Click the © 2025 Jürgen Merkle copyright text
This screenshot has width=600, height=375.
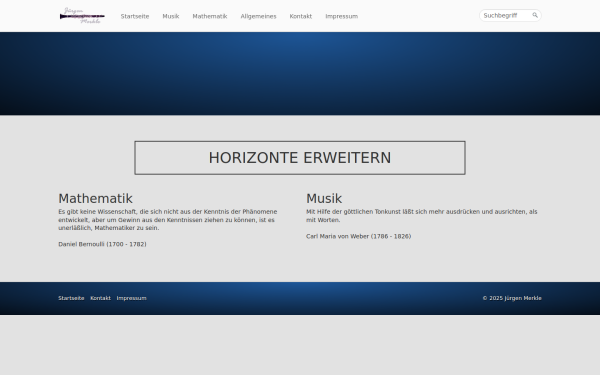click(512, 298)
